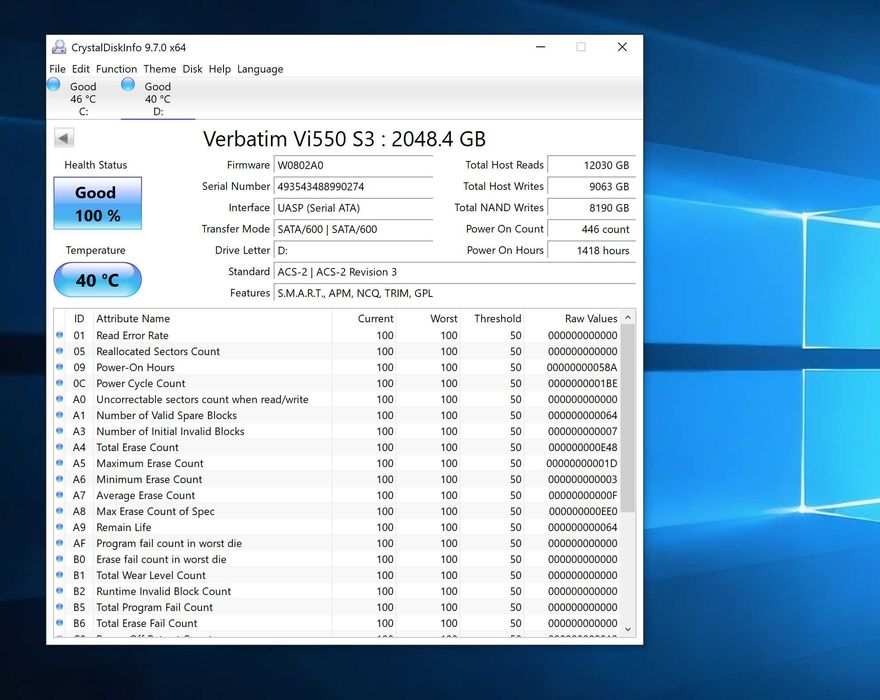
Task: Select the Max Erase Count of Spec row
Action: (x=337, y=511)
